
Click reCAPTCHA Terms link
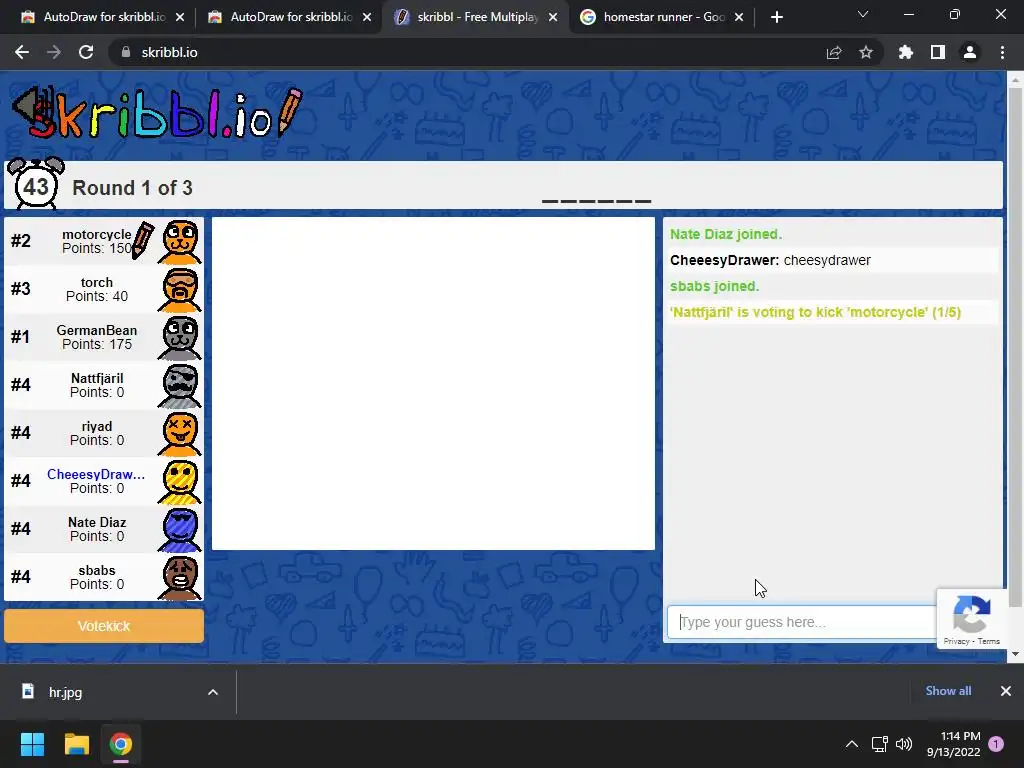point(989,641)
